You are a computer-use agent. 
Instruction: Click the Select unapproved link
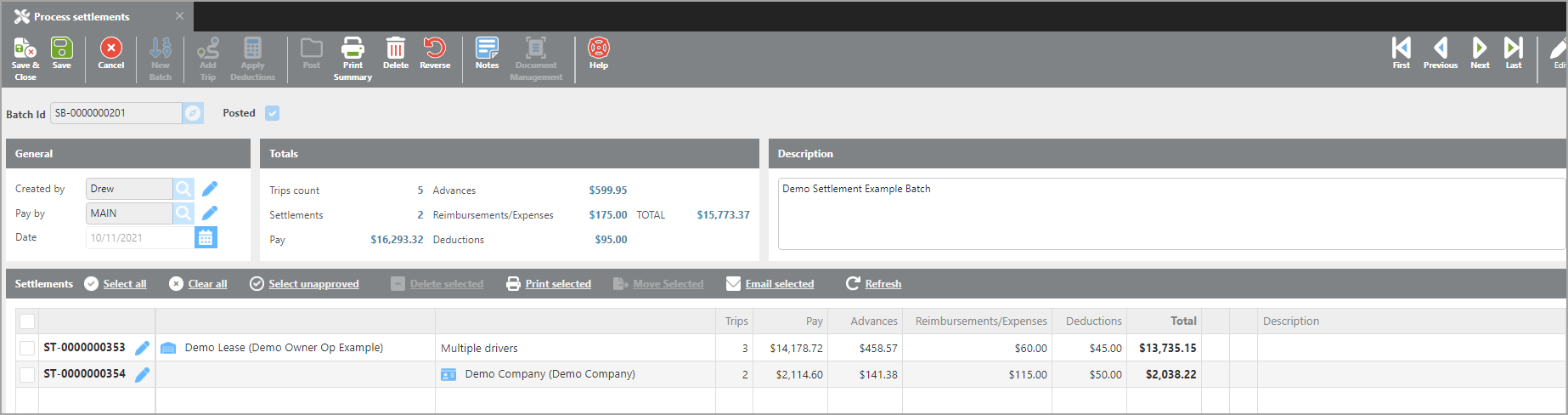point(313,284)
